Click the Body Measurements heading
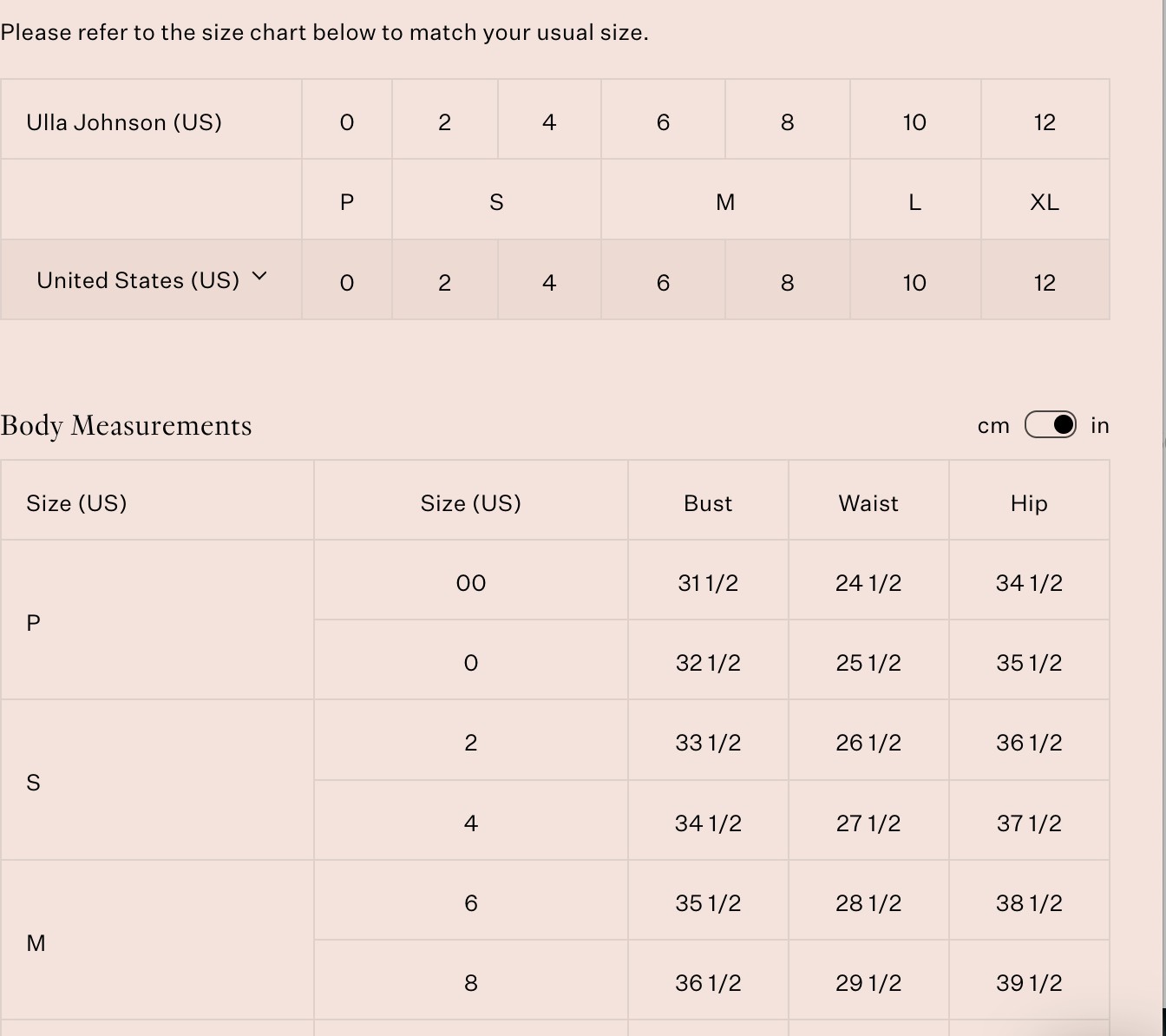The width and height of the screenshot is (1166, 1036). tap(126, 425)
